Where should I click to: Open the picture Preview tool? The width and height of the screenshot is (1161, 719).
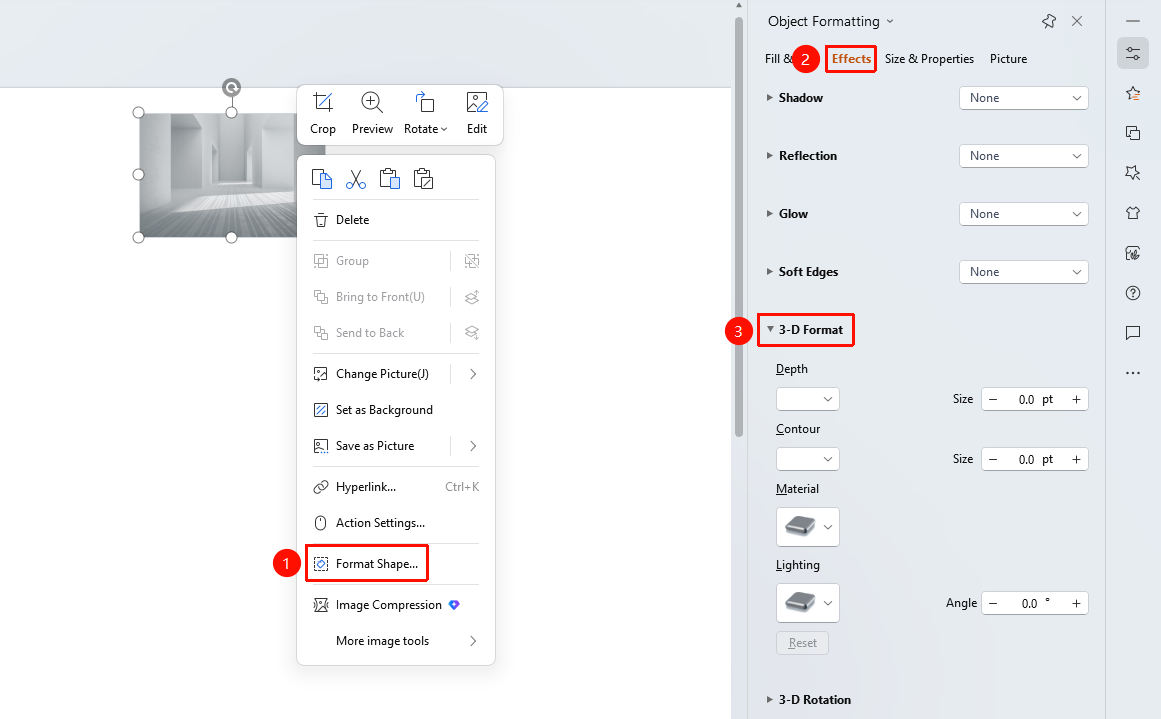(372, 113)
